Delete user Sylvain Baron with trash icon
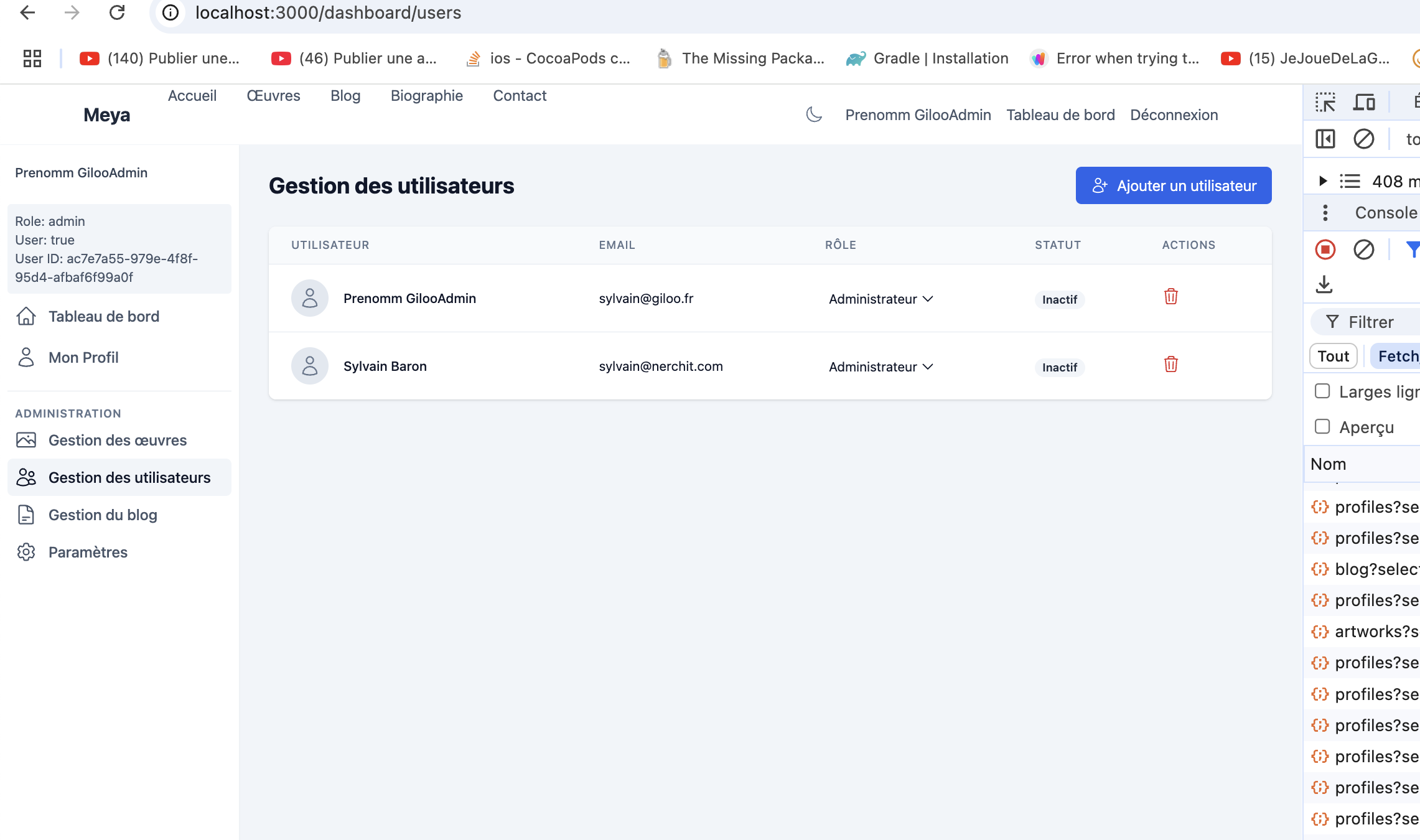This screenshot has height=840, width=1420. point(1171,364)
